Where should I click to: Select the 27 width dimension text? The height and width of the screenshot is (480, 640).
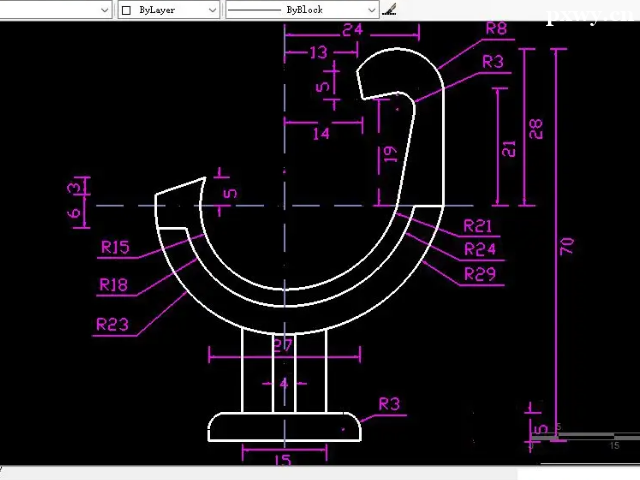click(x=283, y=345)
